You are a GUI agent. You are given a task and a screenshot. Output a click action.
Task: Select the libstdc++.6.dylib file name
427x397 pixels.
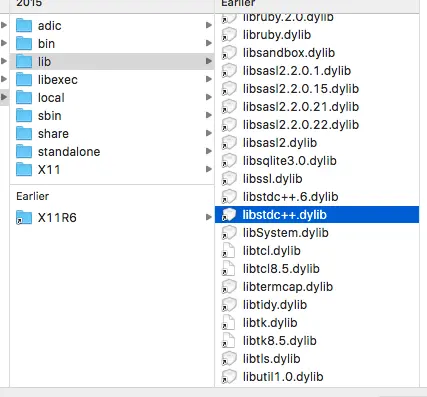[290, 197]
